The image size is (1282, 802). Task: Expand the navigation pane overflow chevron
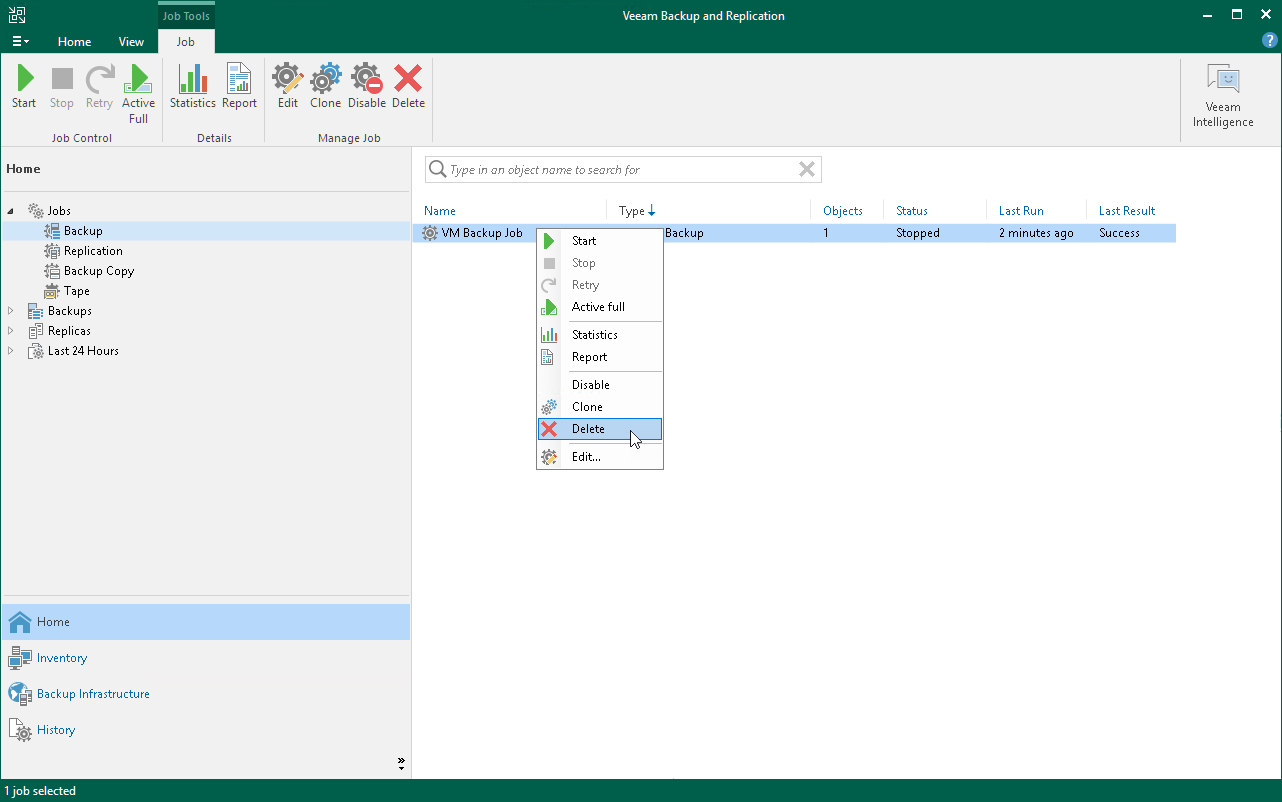coord(401,764)
